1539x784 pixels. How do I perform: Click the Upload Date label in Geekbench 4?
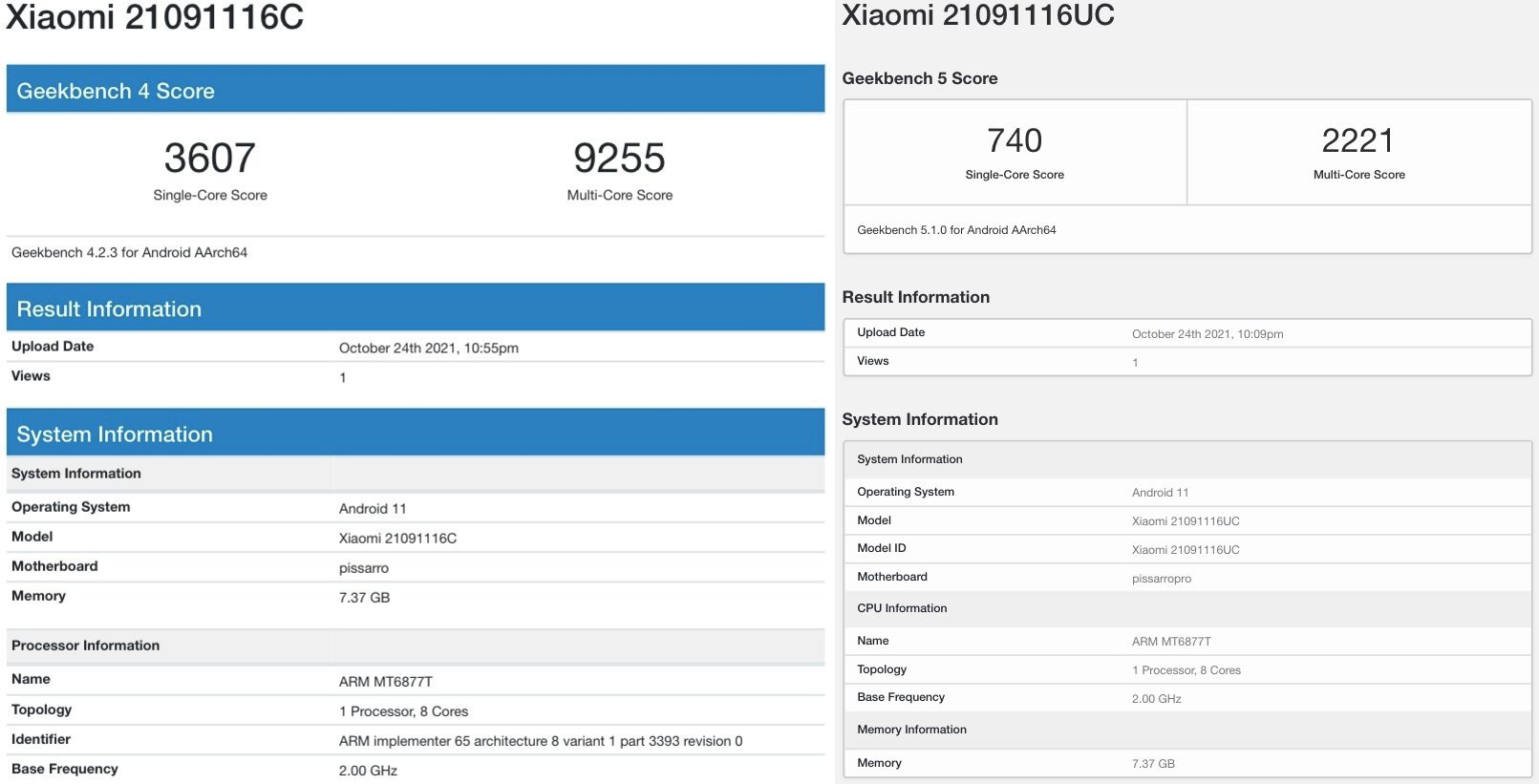[53, 347]
